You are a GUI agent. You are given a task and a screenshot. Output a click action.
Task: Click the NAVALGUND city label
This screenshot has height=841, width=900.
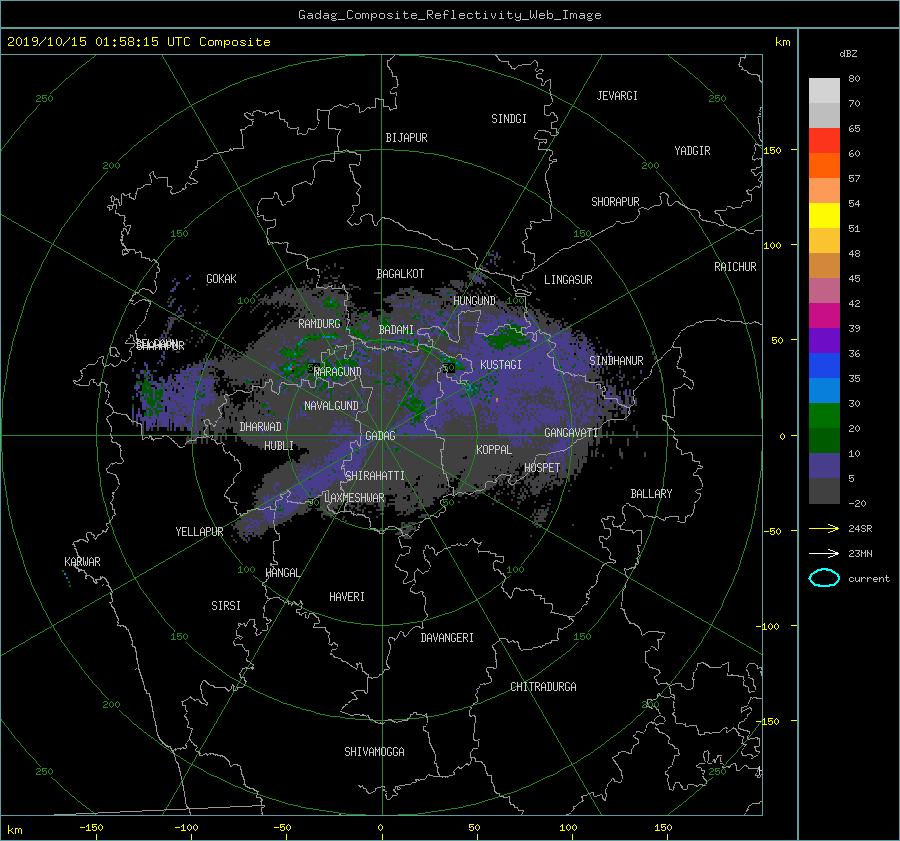tap(331, 406)
